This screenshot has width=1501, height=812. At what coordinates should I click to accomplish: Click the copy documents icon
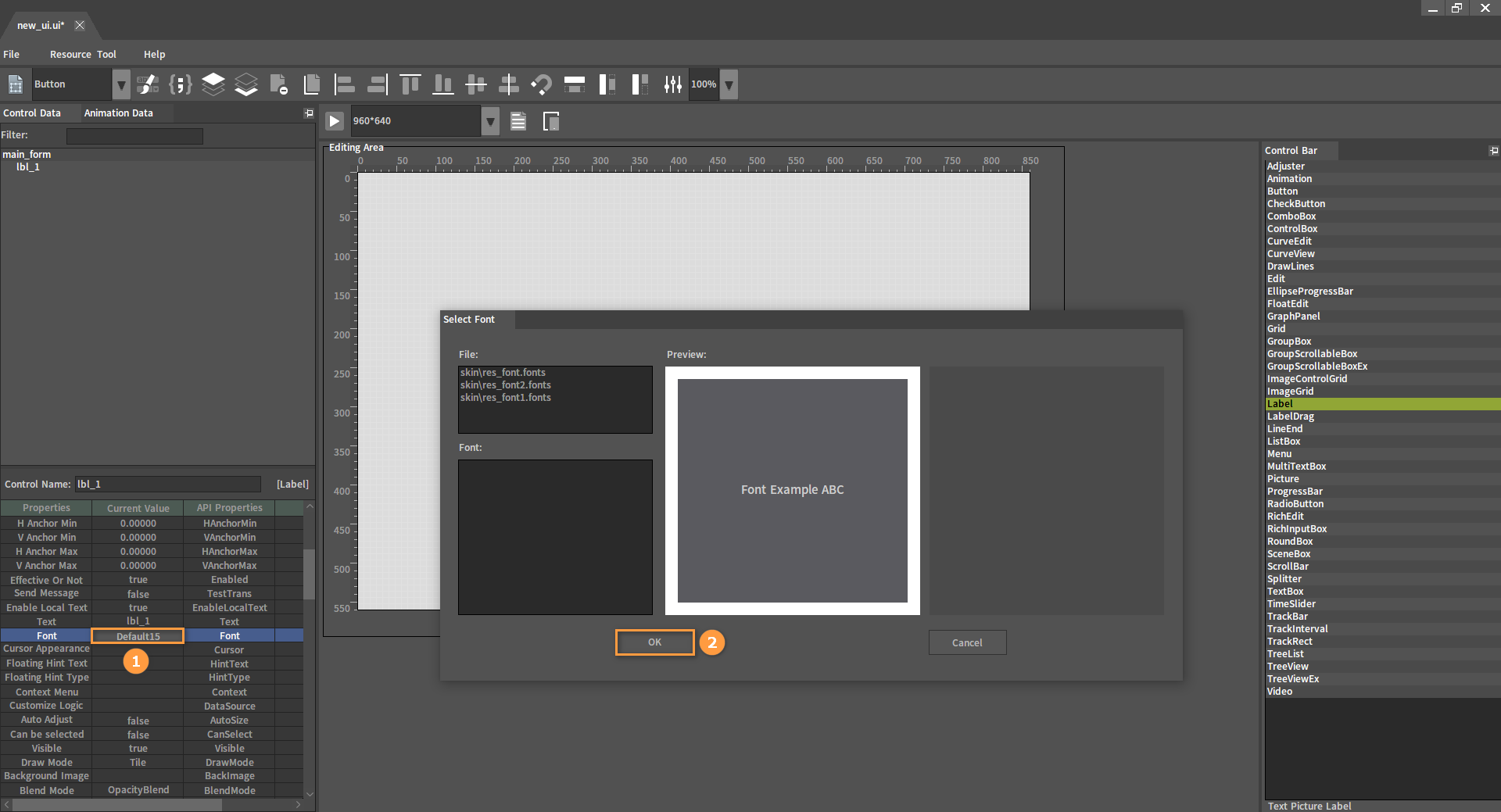312,84
